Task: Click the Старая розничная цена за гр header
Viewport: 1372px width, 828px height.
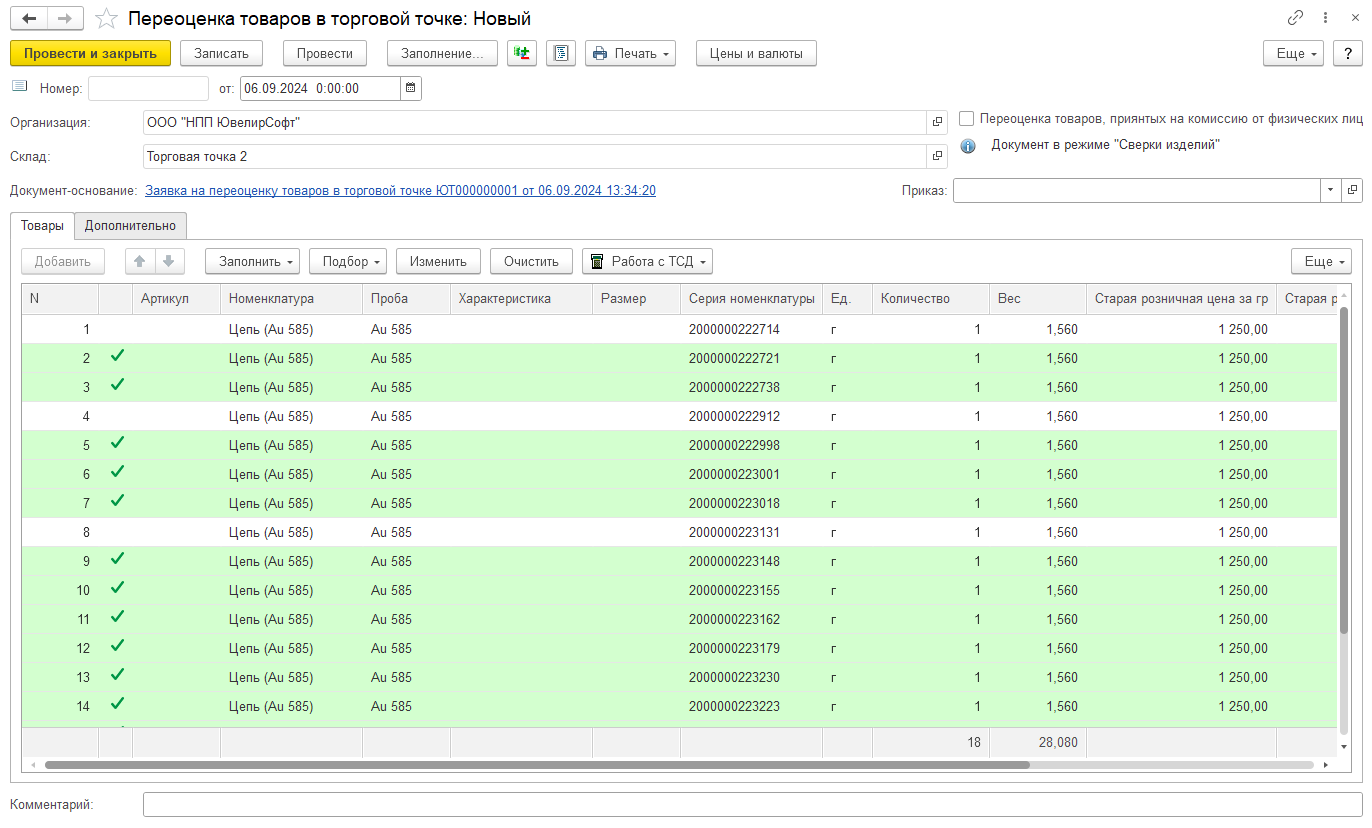Action: point(1181,298)
